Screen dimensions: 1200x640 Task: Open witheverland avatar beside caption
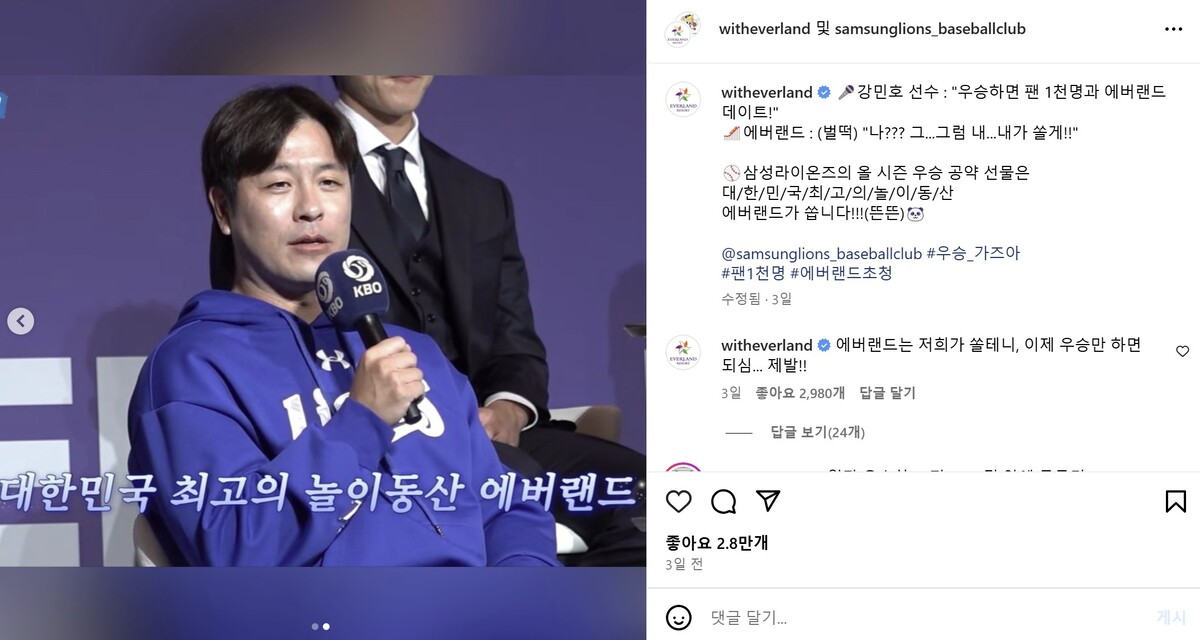[683, 99]
